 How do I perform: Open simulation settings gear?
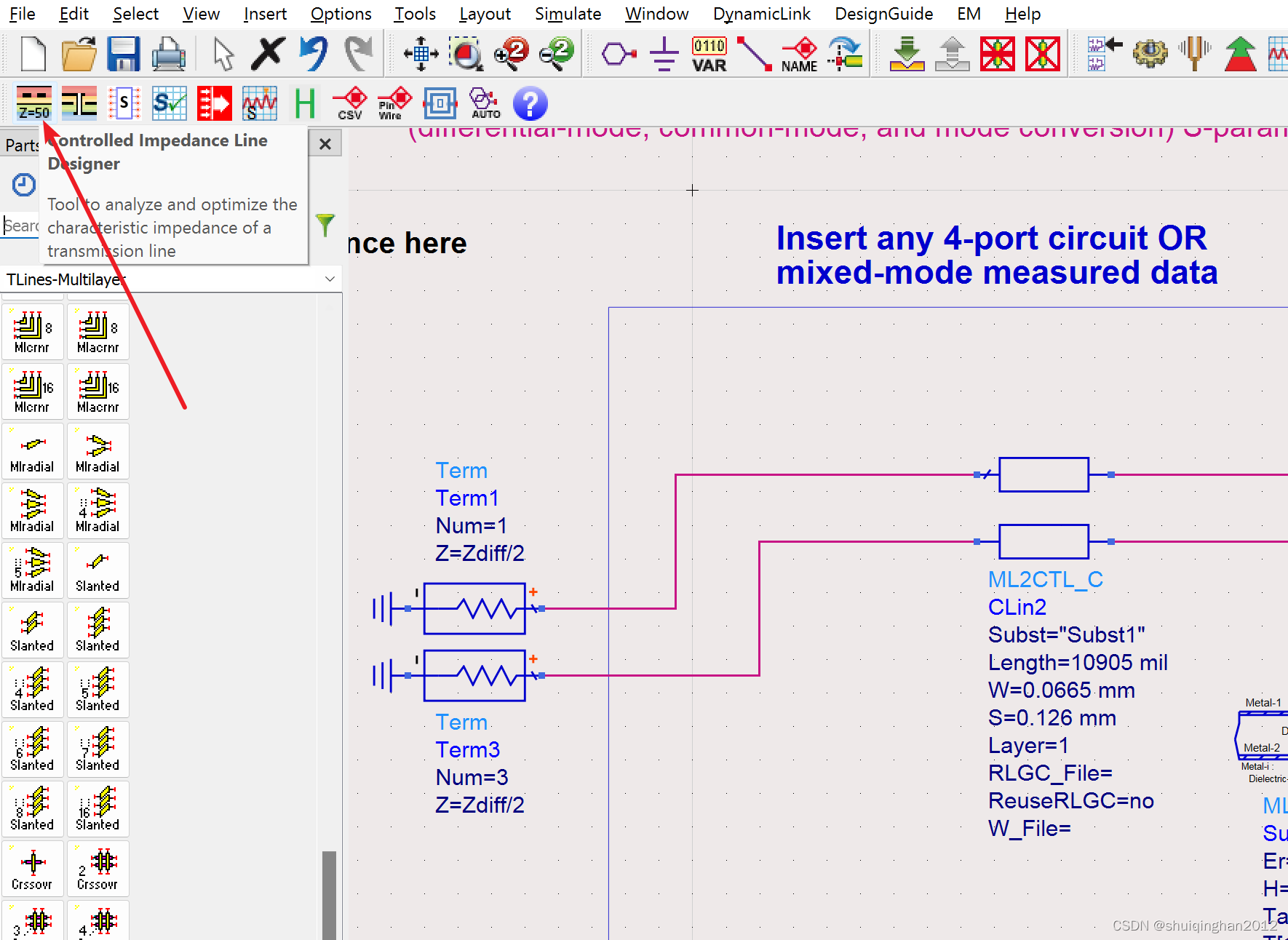[1150, 53]
